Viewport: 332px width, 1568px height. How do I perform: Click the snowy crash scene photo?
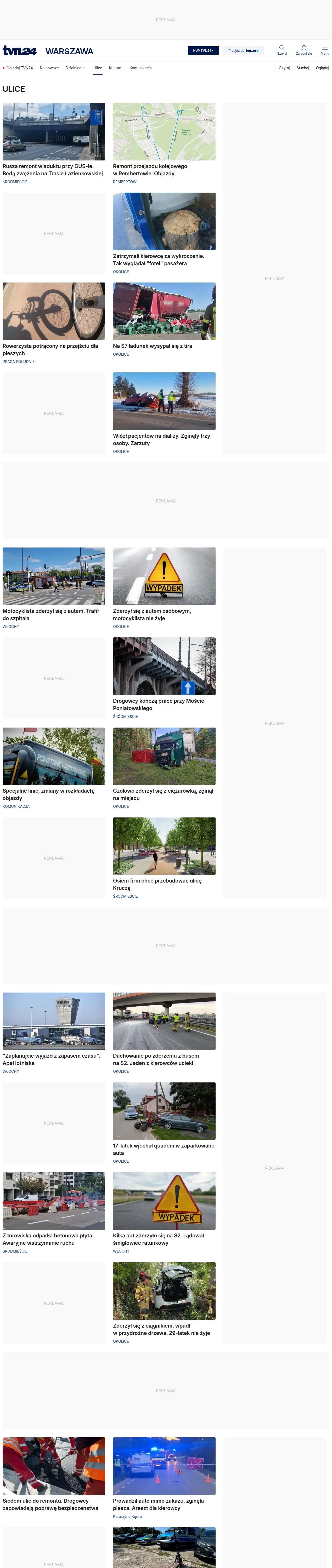tap(164, 401)
